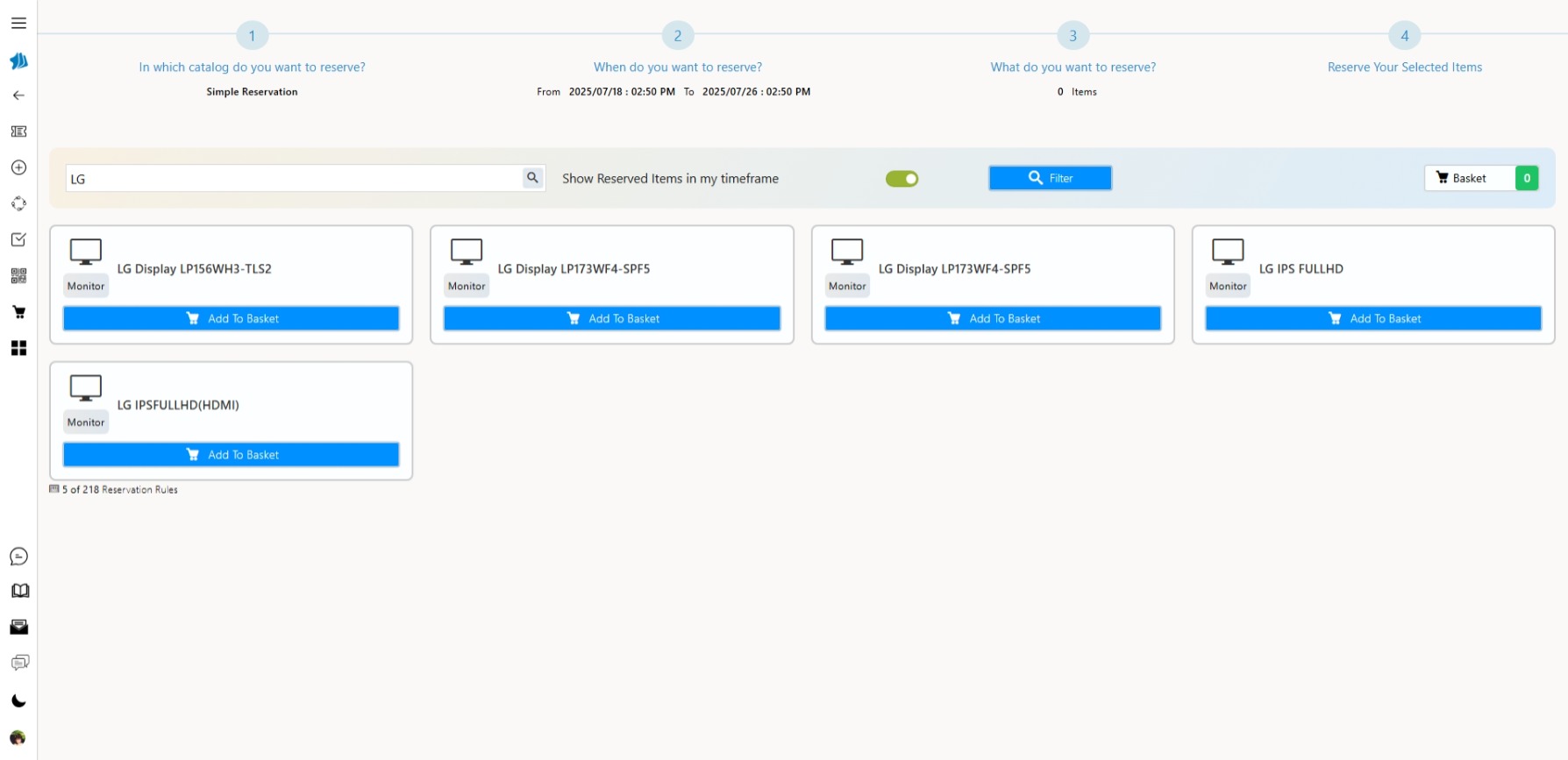
Task: Add LG IPS FULLHD to basket
Action: [x=1372, y=318]
